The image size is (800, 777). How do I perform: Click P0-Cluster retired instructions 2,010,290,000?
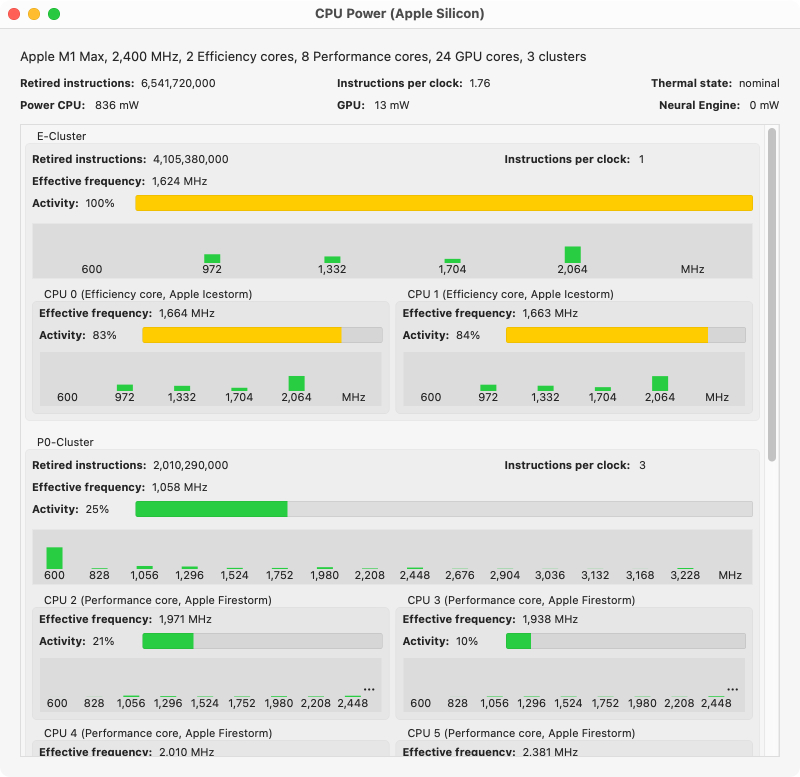191,465
